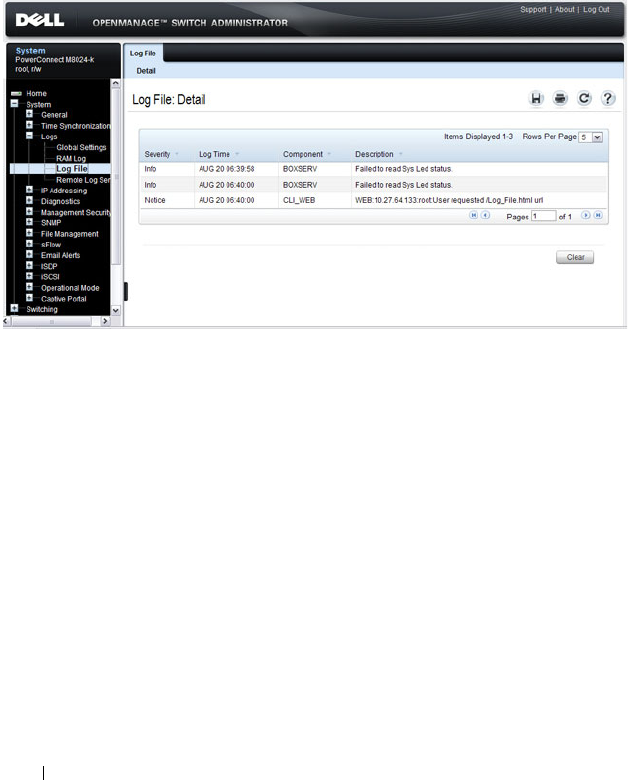This screenshot has width=641, height=780.
Task: Expand the Time Synchronization node
Action: pyautogui.click(x=29, y=125)
